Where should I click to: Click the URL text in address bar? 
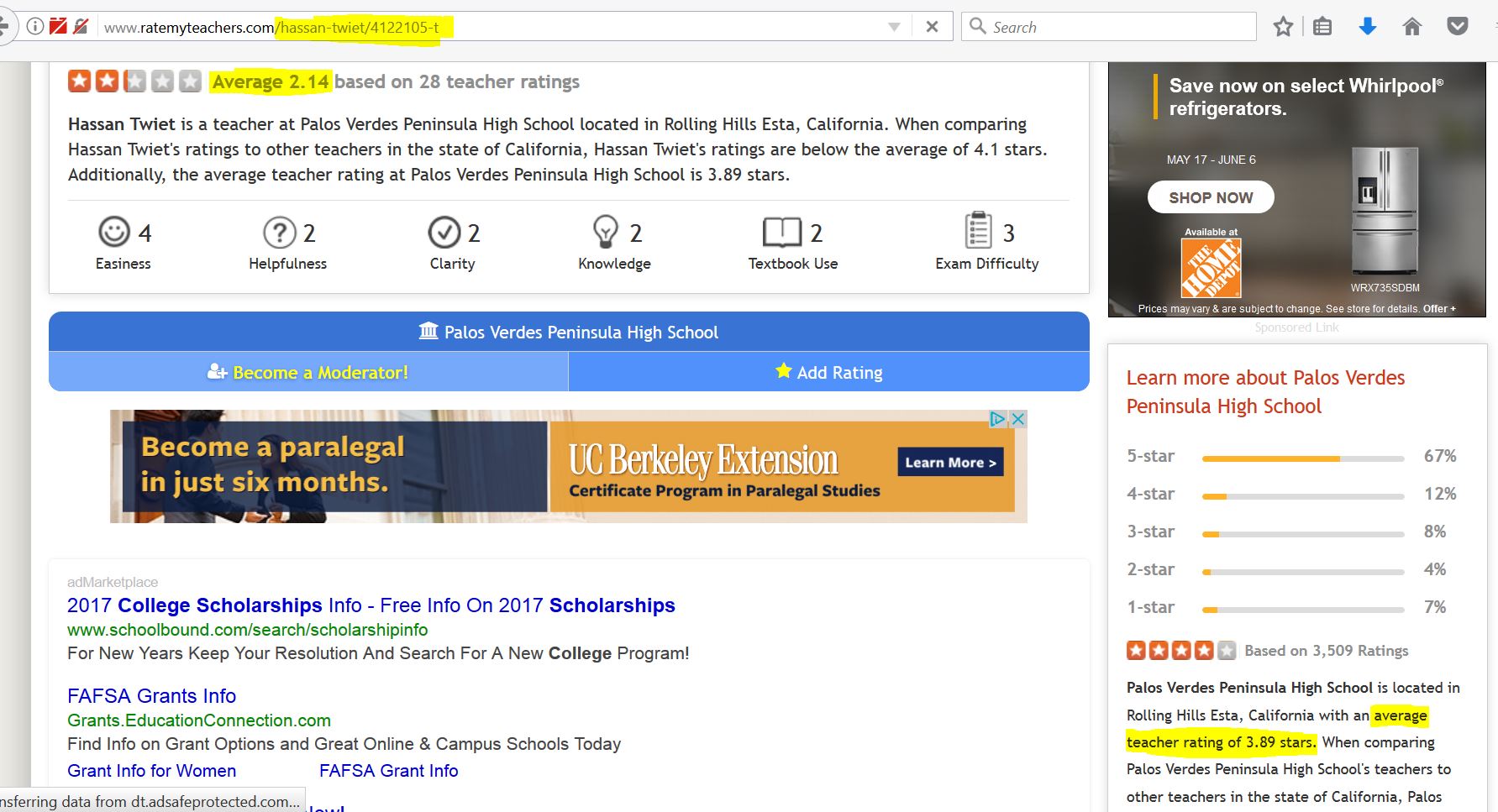(x=271, y=28)
